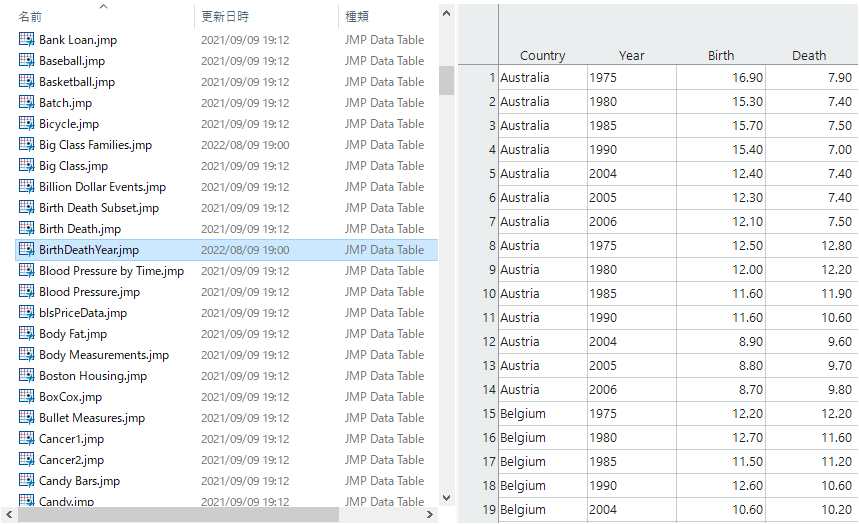
Task: Click Year cell 2006 in row 14
Action: pyautogui.click(x=632, y=389)
